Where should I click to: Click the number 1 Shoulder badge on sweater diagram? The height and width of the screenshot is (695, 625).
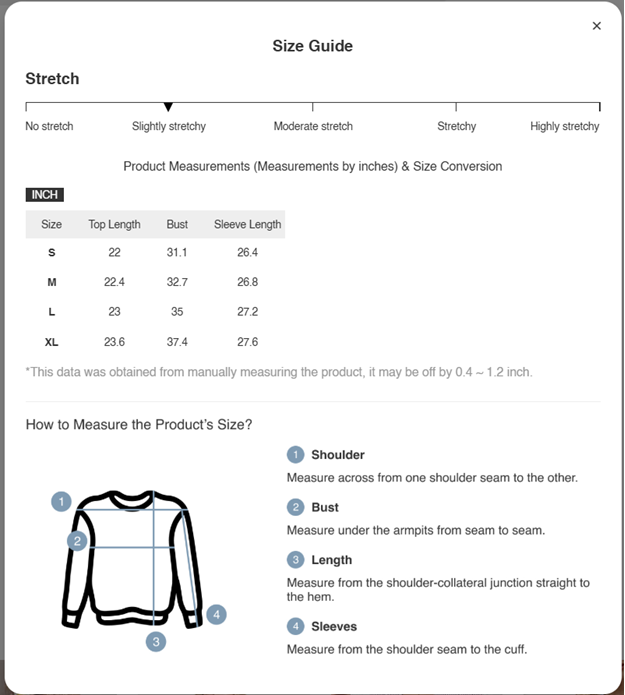point(62,502)
